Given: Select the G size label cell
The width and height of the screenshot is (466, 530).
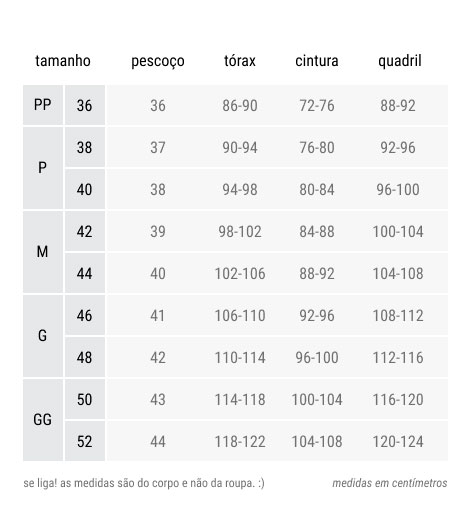Looking at the screenshot, I should pos(43,336).
